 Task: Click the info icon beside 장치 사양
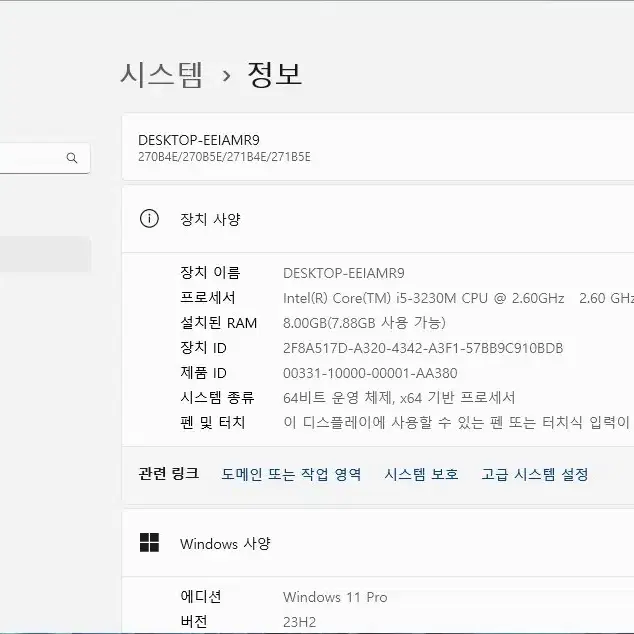(x=149, y=219)
